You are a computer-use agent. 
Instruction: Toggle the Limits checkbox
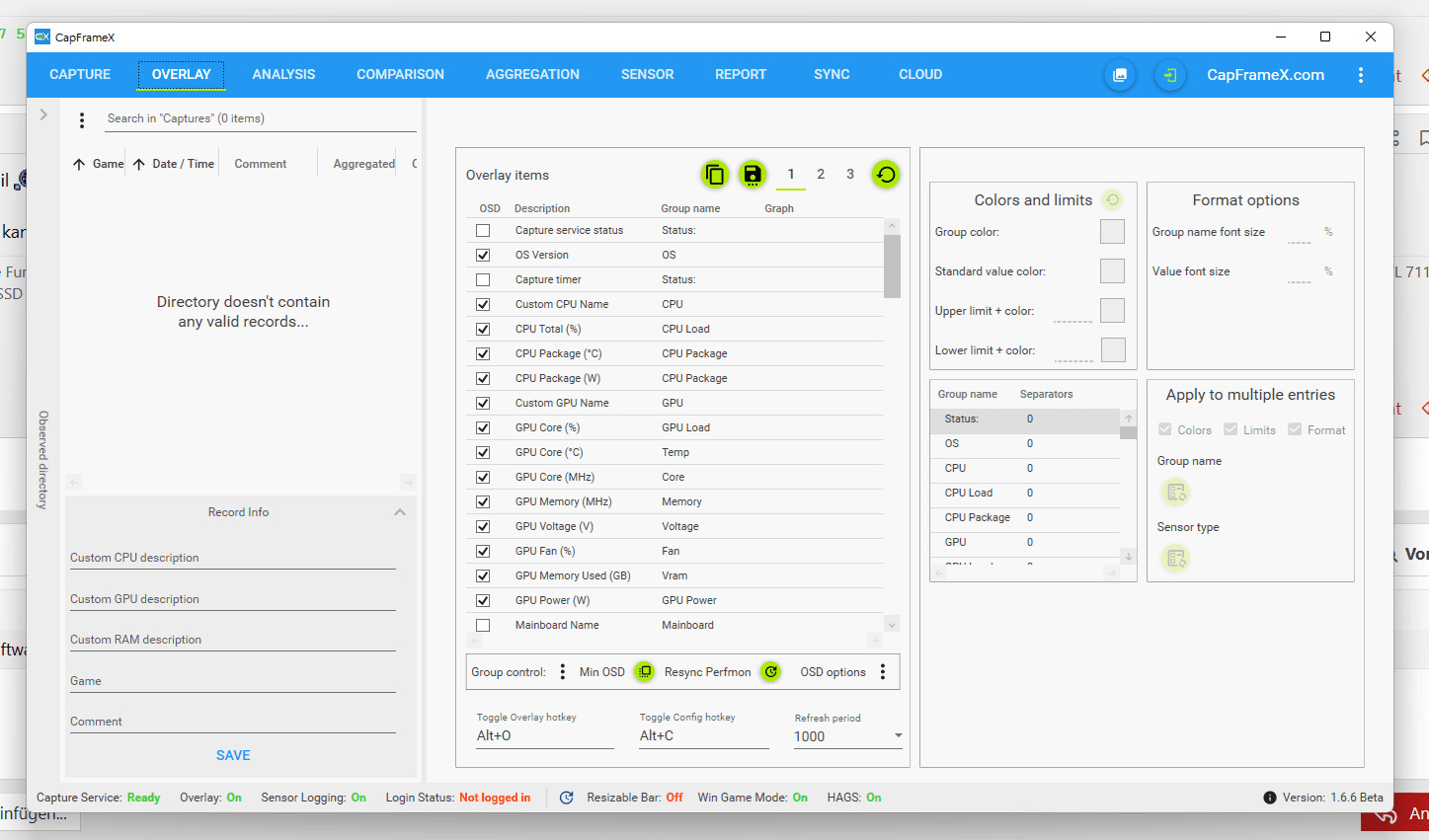point(1231,429)
